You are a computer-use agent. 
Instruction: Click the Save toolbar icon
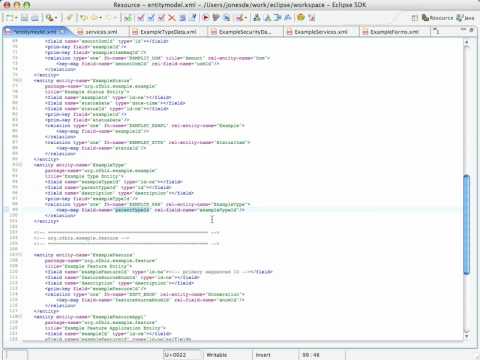[x=24, y=18]
